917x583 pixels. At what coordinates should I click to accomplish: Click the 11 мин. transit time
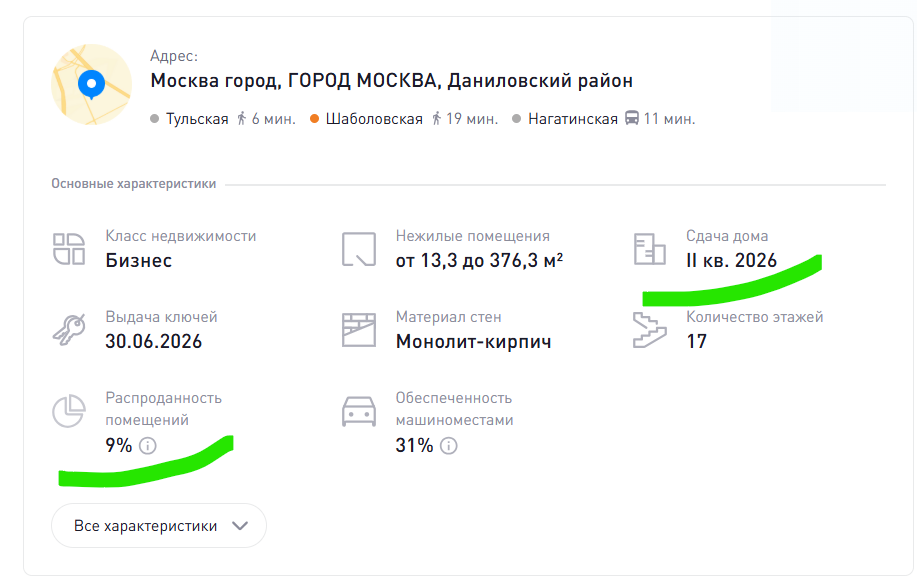click(x=670, y=119)
